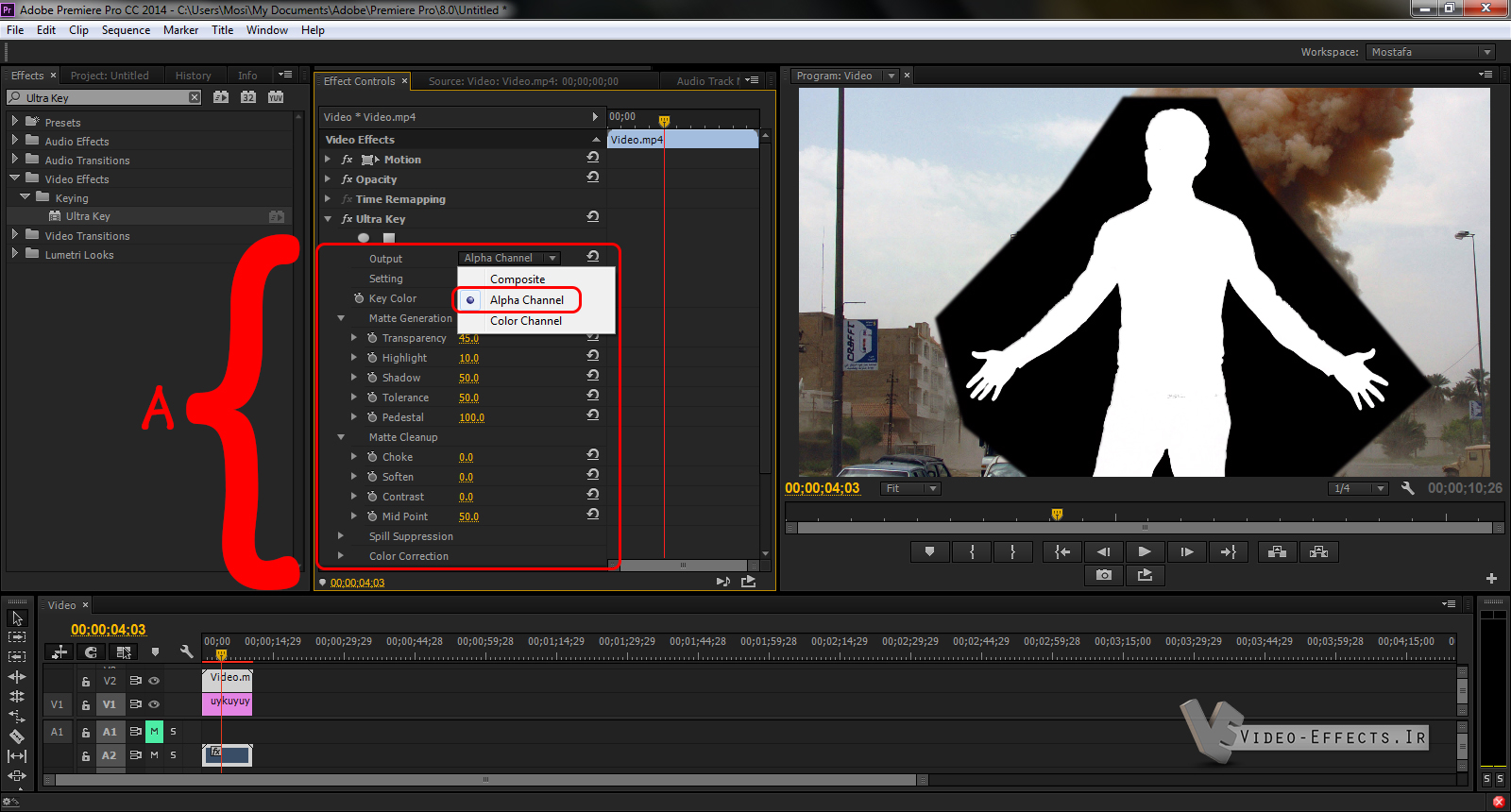Switch to the Project: Untitled tab
Image resolution: width=1511 pixels, height=812 pixels.
pos(110,76)
